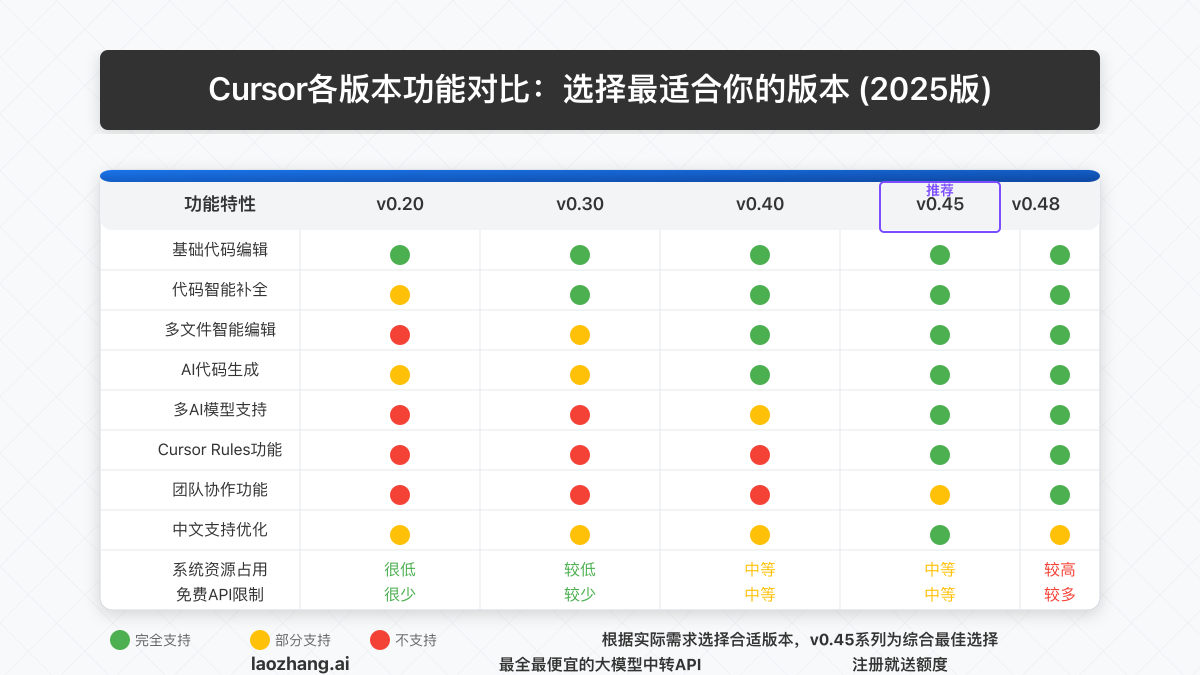Click the green dot for 基础代码编辑 under v0.20
This screenshot has width=1200, height=675.
(x=400, y=255)
